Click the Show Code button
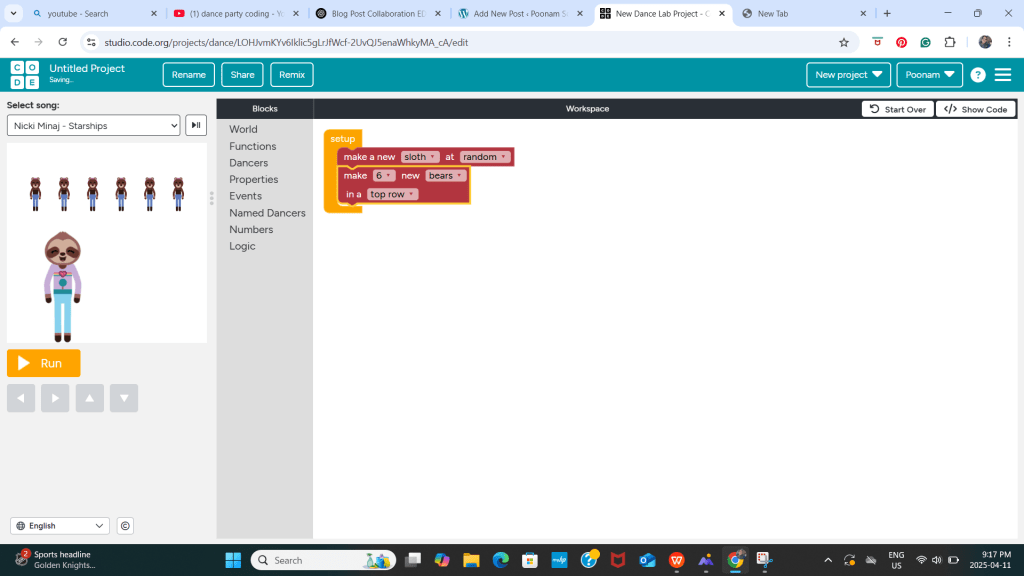 coord(976,109)
